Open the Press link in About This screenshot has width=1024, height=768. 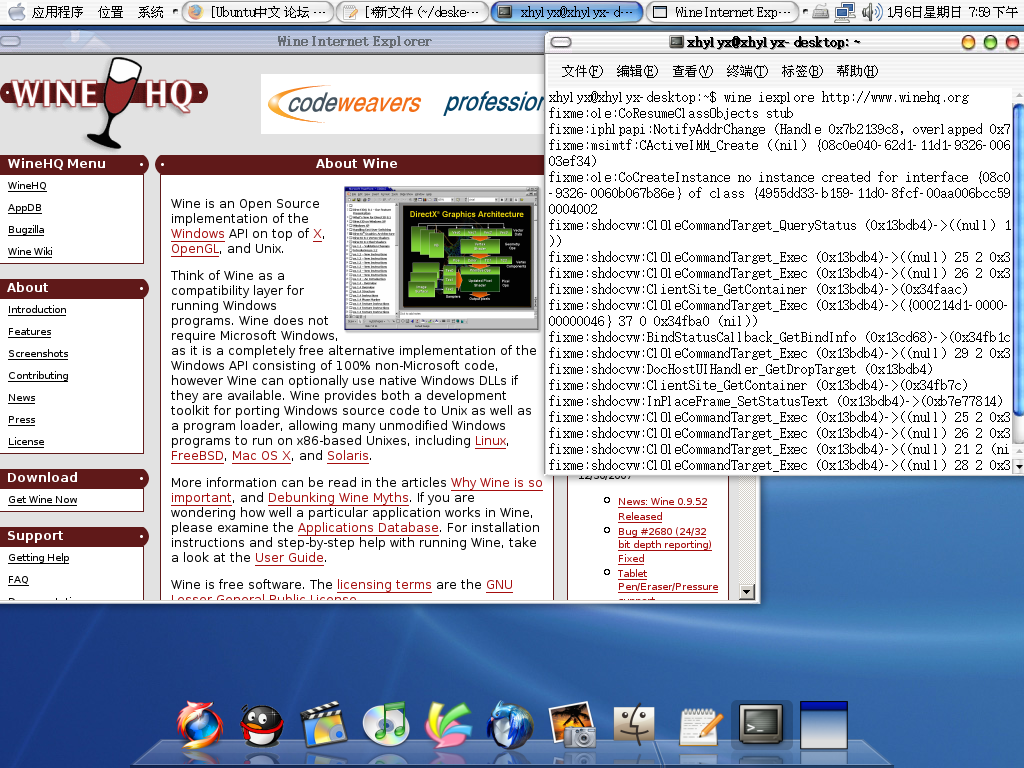point(22,420)
